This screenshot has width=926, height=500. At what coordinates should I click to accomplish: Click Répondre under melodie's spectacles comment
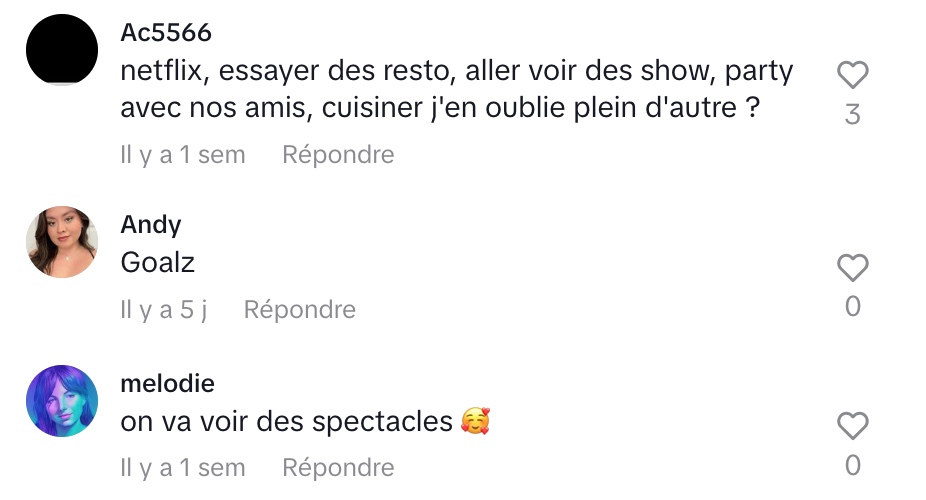(x=338, y=468)
